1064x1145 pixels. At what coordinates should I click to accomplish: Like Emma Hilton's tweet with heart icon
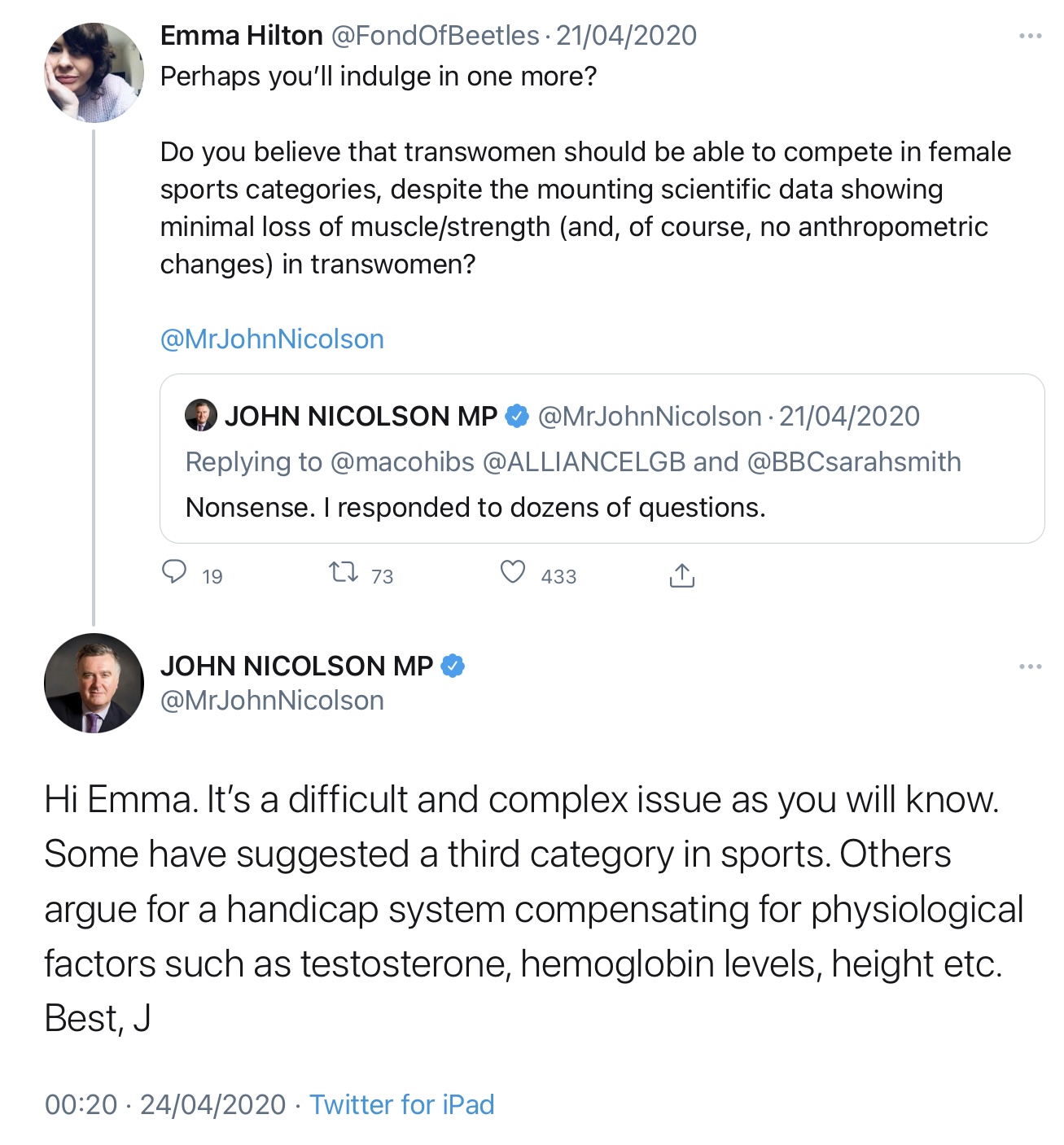(513, 573)
